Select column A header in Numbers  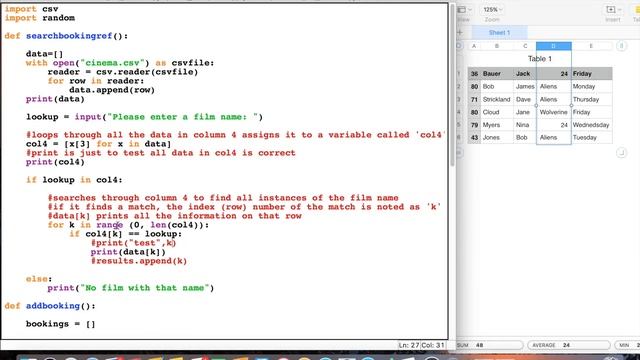click(x=474, y=46)
